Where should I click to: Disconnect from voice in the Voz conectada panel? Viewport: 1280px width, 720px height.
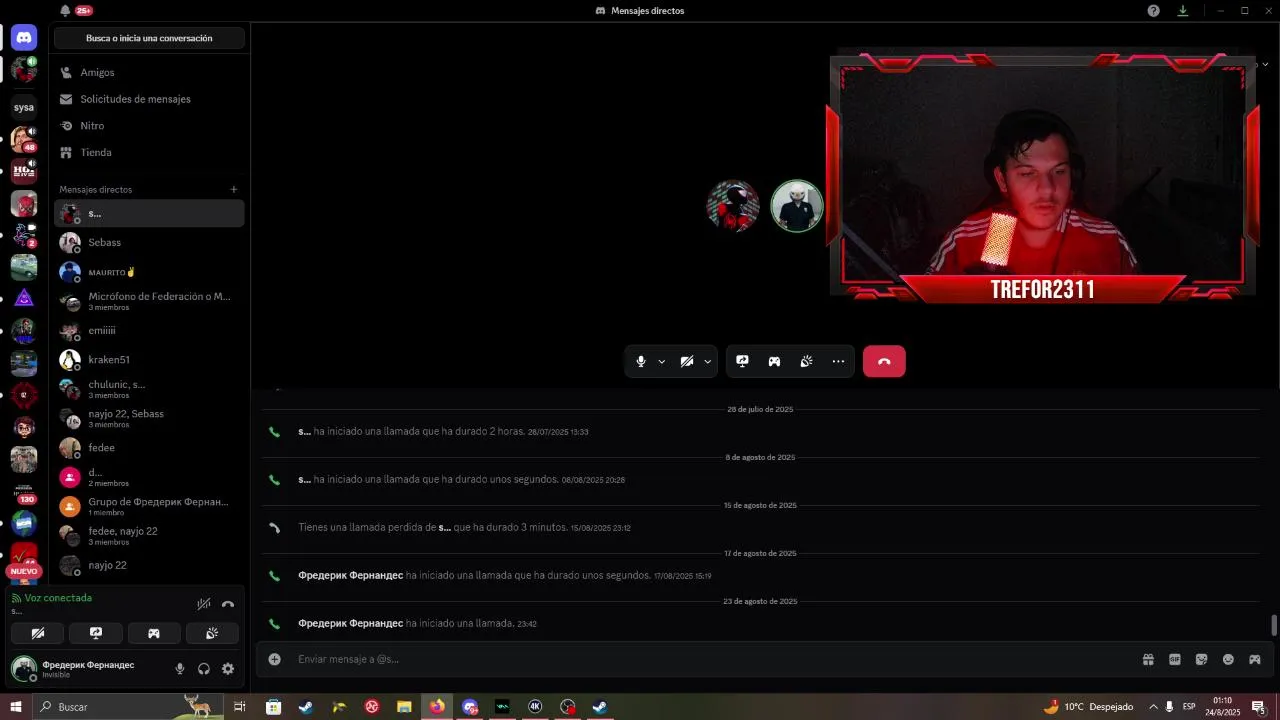(228, 604)
